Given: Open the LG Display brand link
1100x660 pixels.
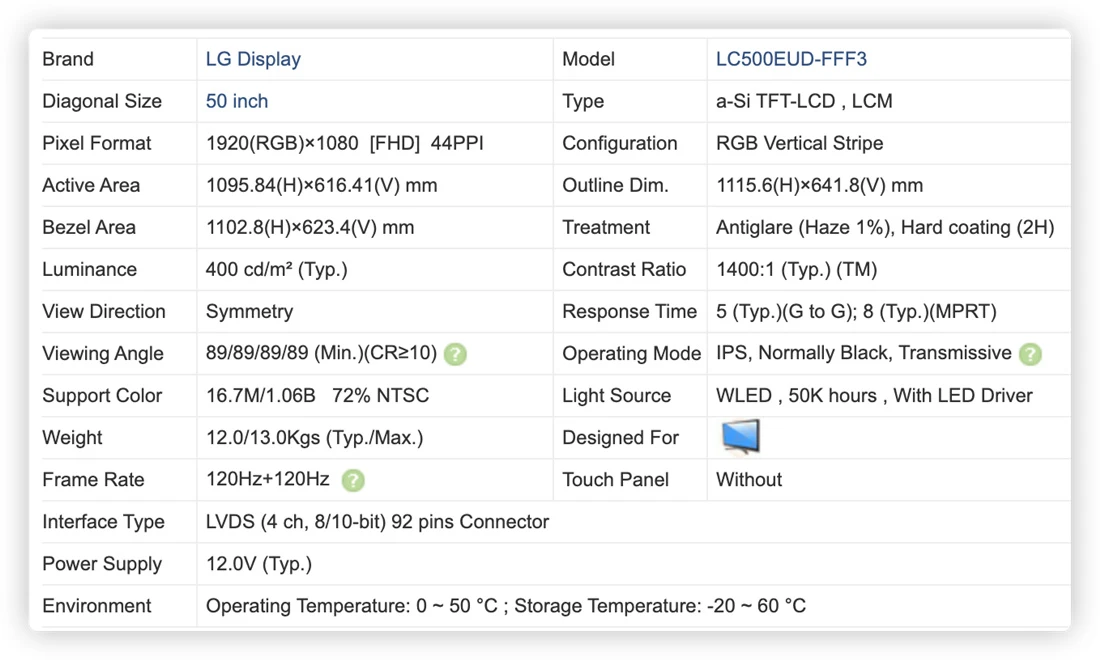Looking at the screenshot, I should (253, 59).
